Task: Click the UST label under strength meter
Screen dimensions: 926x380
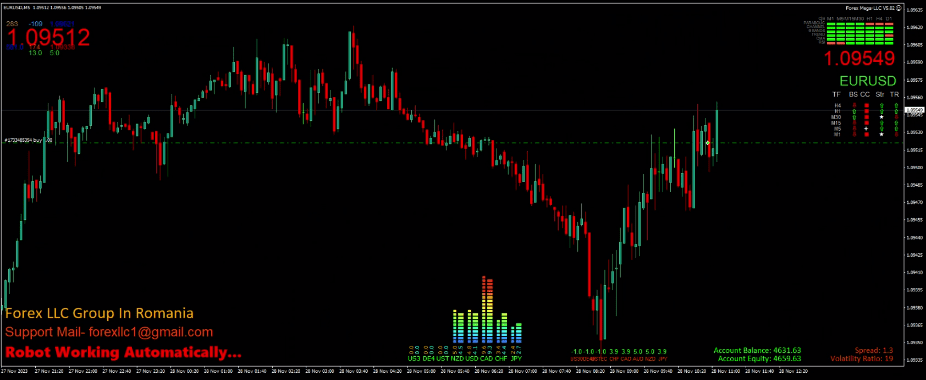Action: [x=442, y=358]
